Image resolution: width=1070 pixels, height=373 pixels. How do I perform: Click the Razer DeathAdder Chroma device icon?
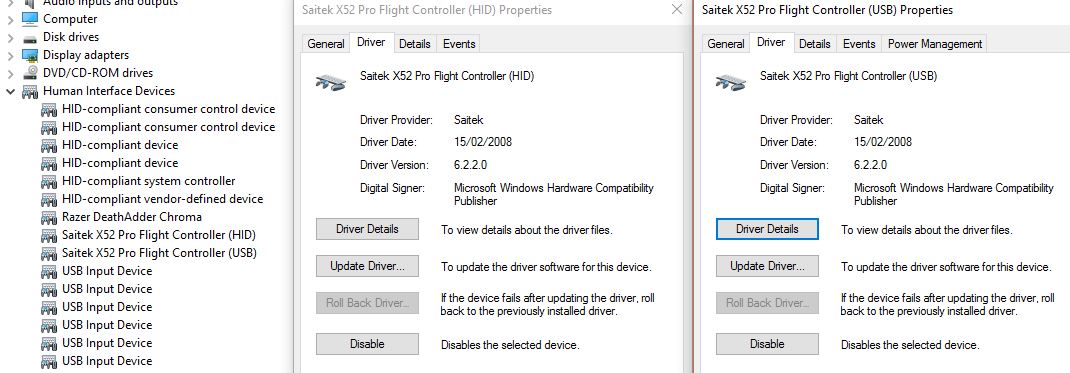coord(49,218)
